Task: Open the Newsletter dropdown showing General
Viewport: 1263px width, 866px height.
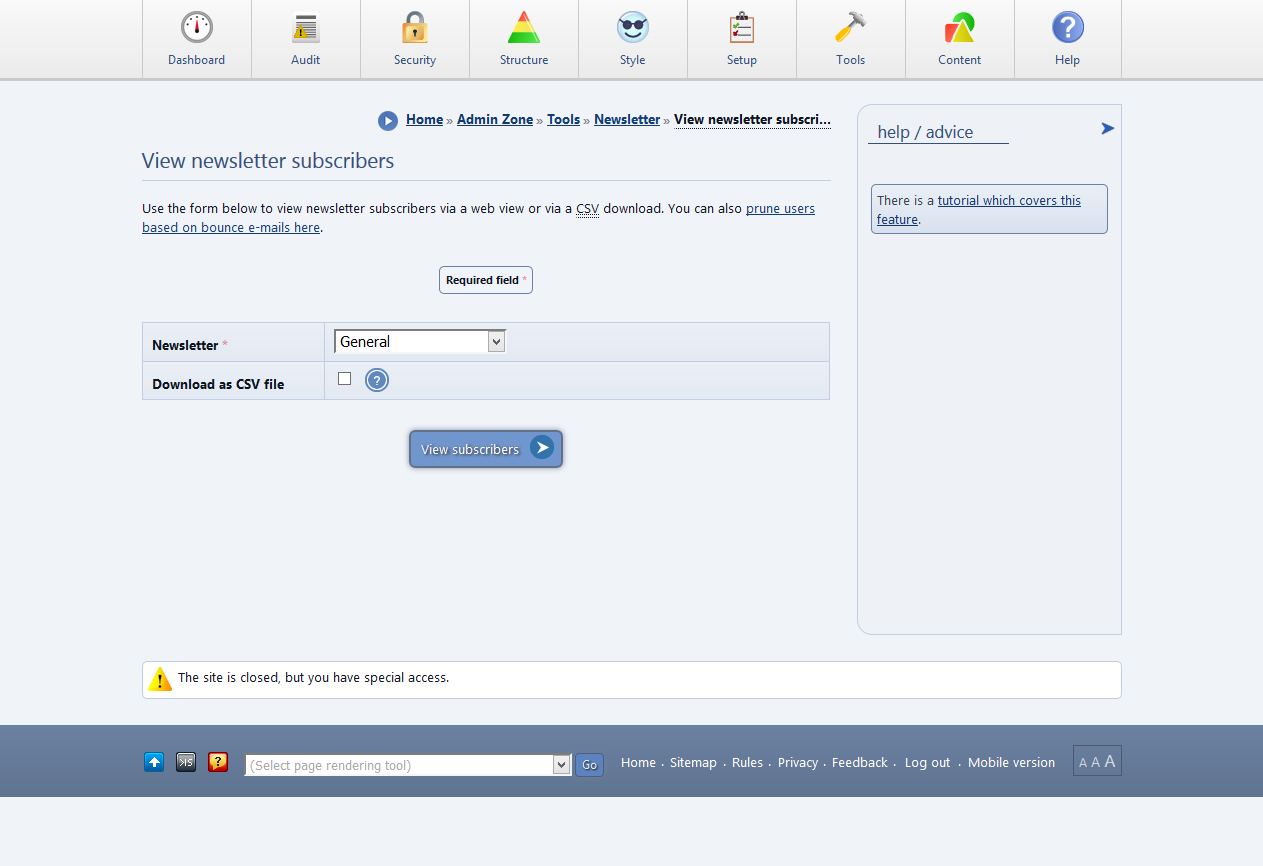Action: tap(420, 342)
